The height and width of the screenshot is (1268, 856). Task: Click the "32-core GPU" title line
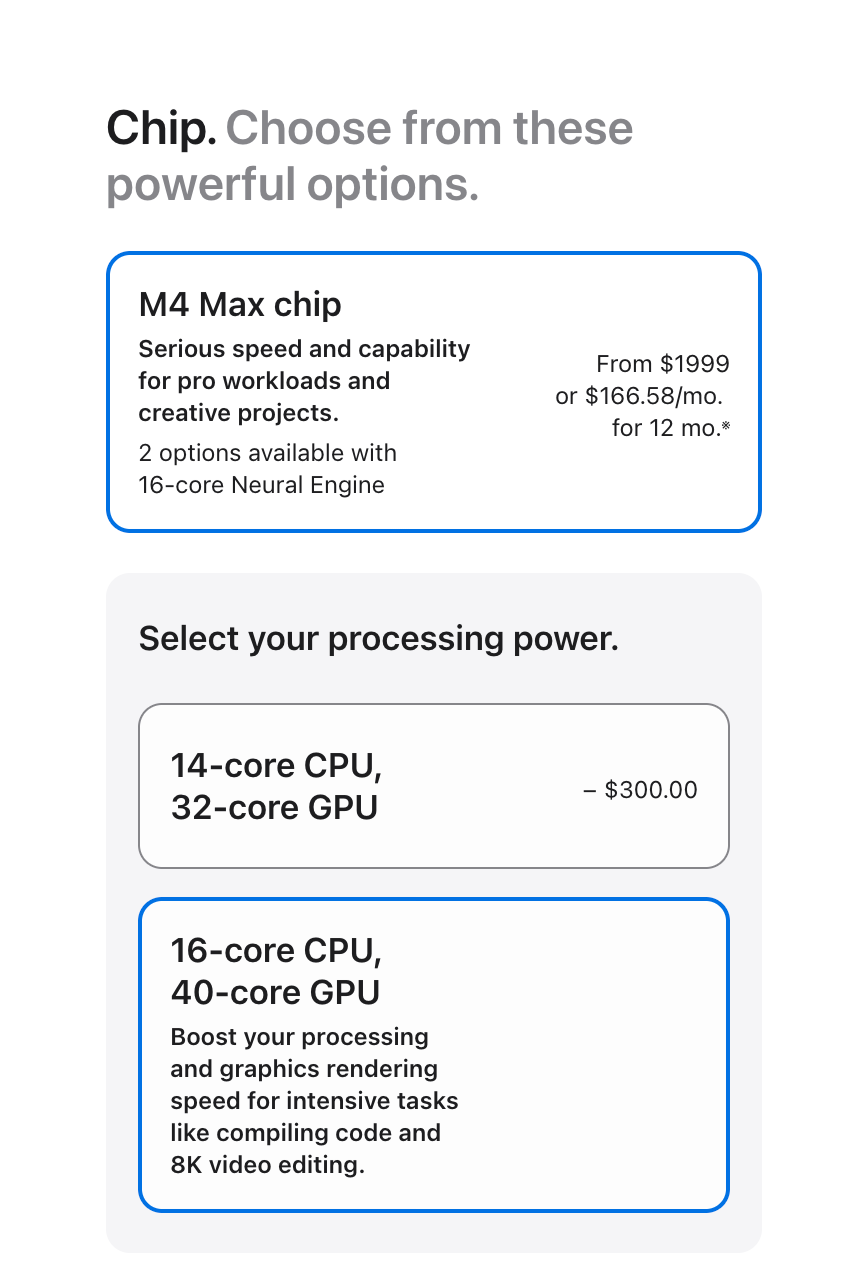[275, 808]
